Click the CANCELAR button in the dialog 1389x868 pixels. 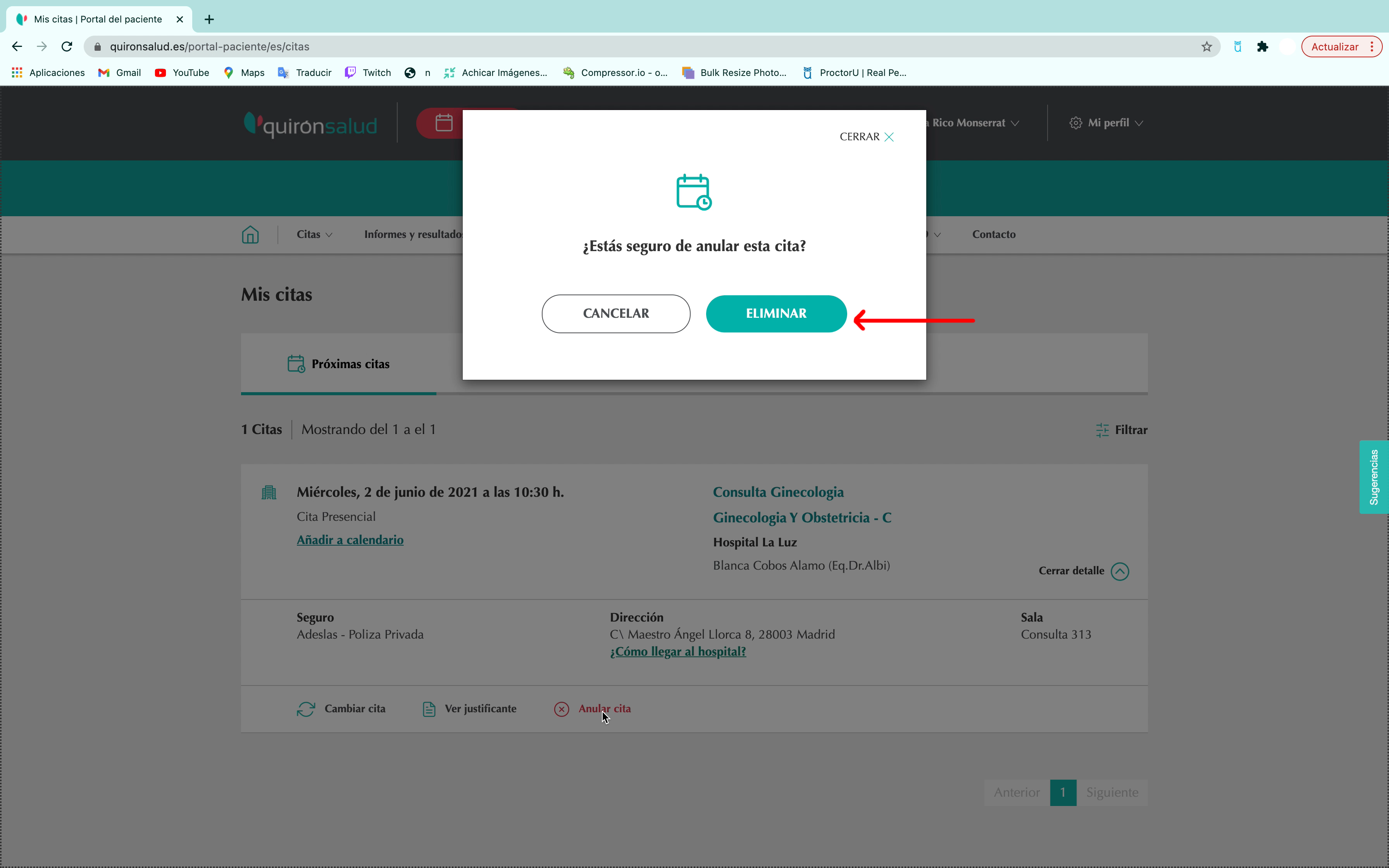click(616, 313)
